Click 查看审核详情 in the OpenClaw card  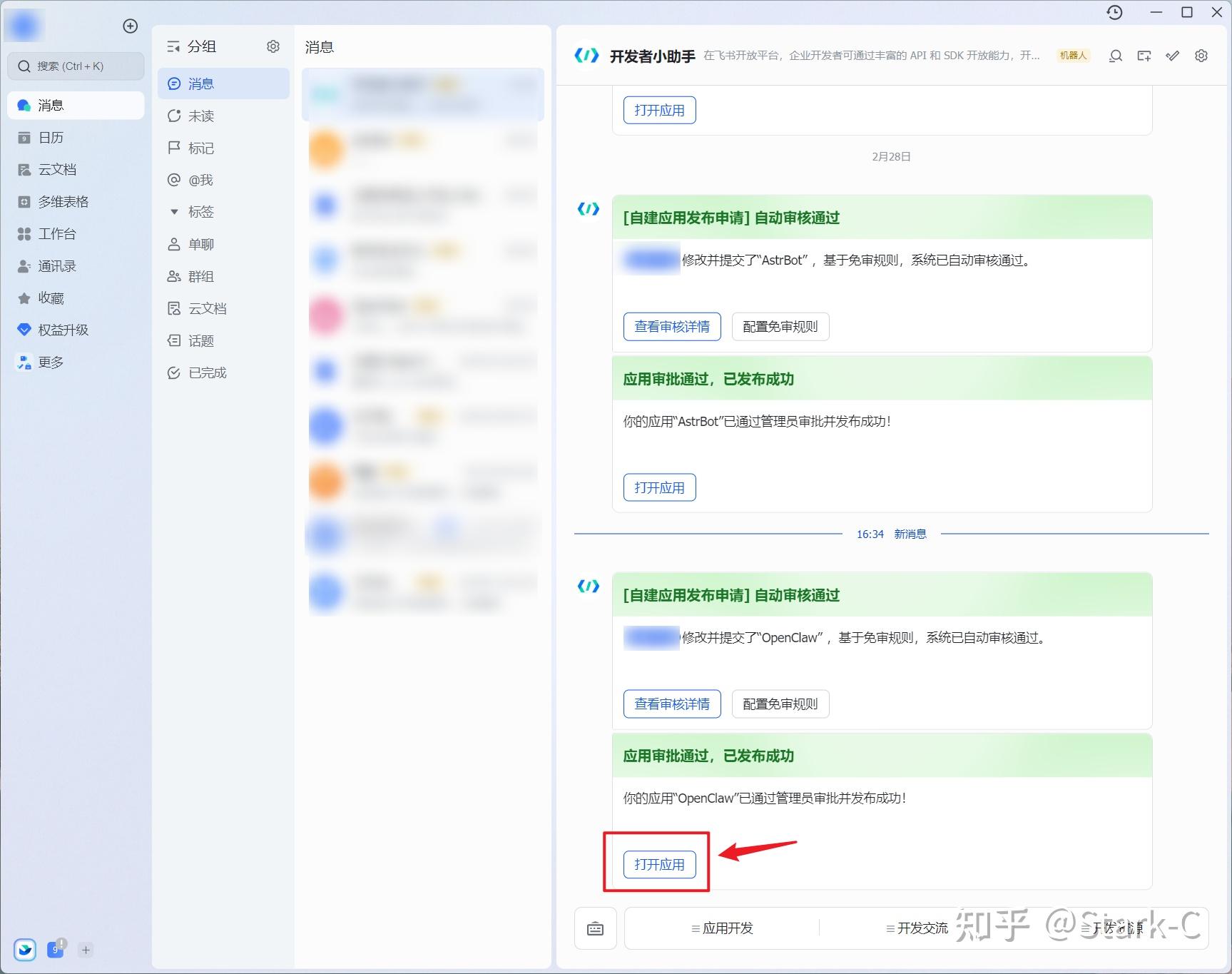[x=672, y=704]
